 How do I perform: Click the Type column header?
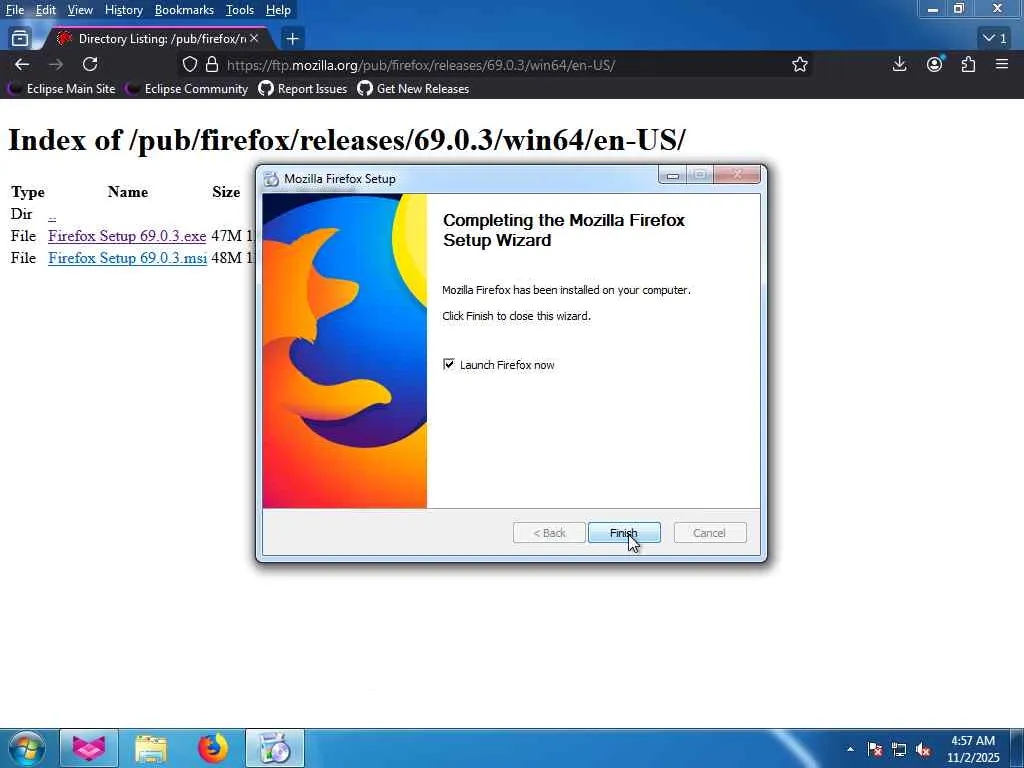[x=28, y=192]
